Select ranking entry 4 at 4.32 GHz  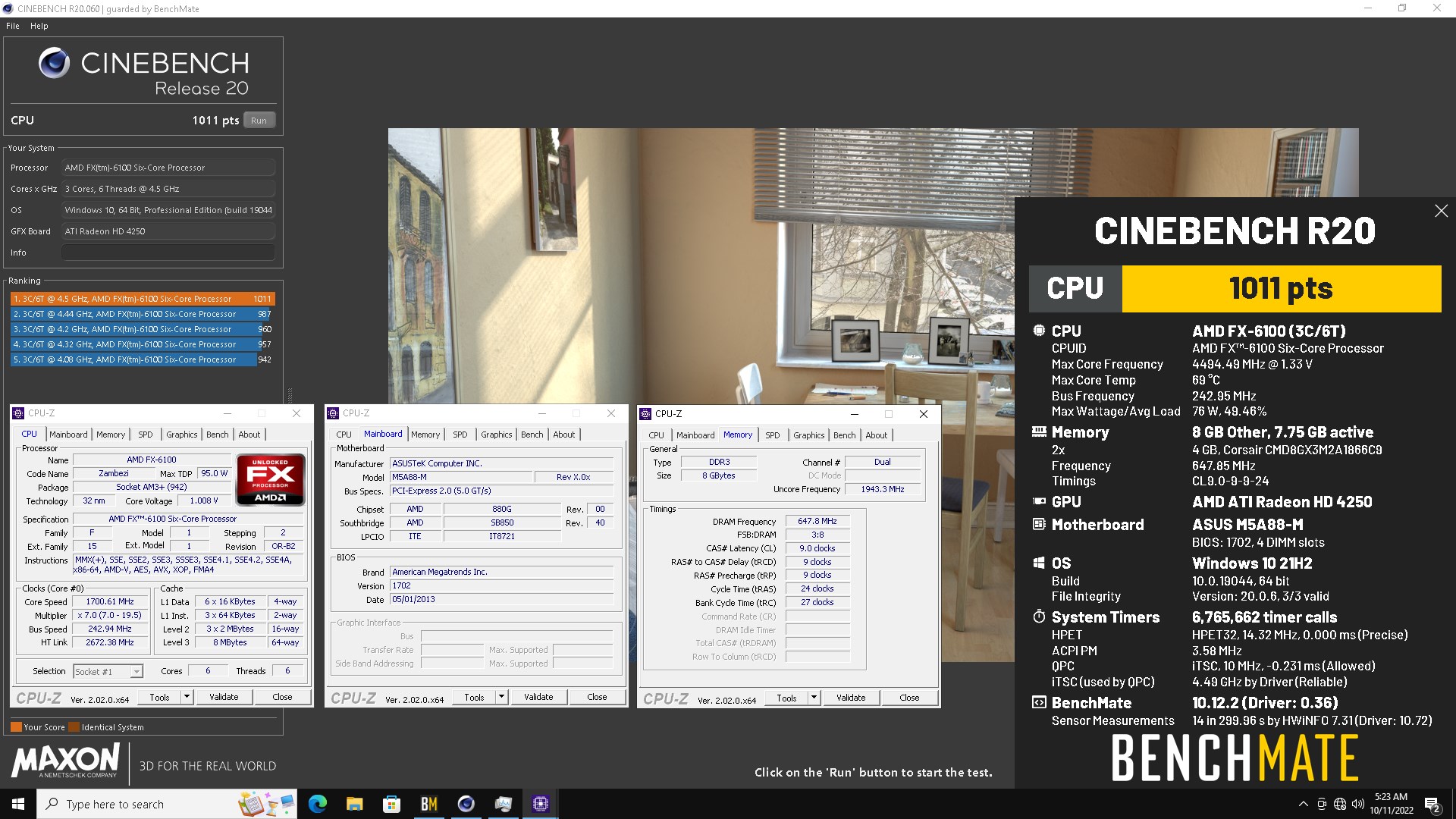[x=143, y=344]
